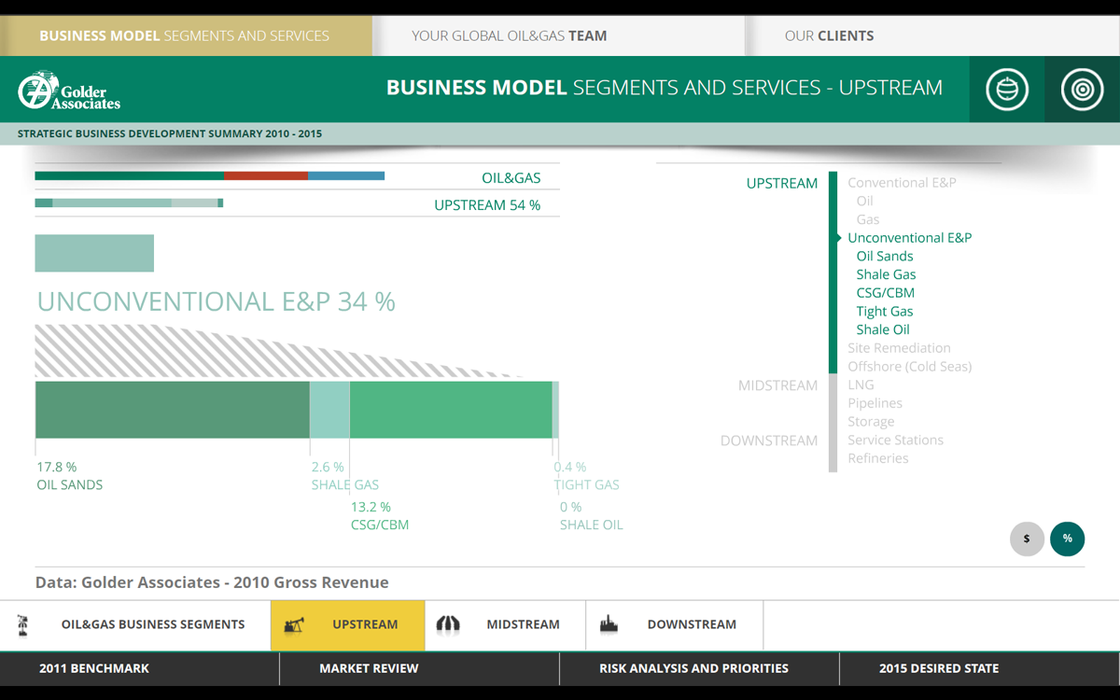Click the dark green Oil Sands bar segment

point(172,410)
